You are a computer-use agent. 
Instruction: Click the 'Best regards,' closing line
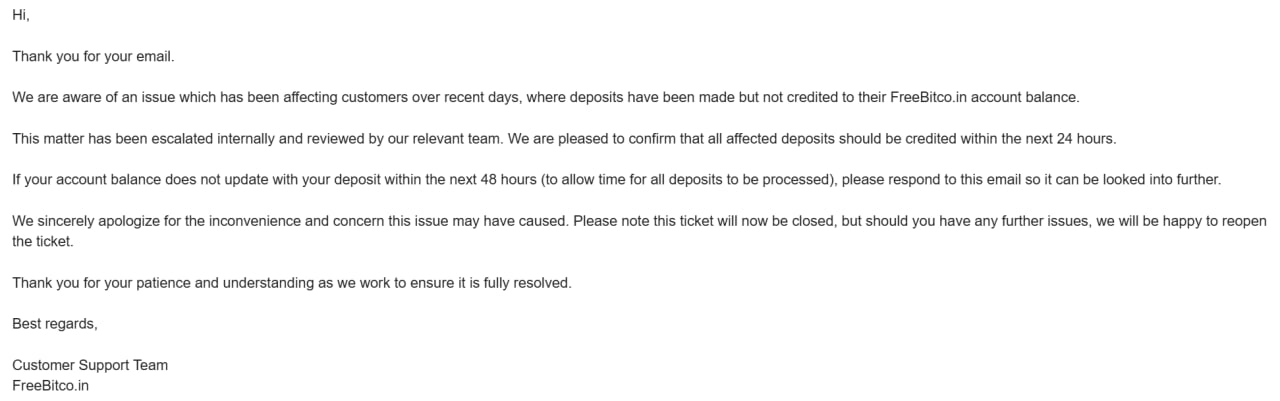[x=55, y=324]
